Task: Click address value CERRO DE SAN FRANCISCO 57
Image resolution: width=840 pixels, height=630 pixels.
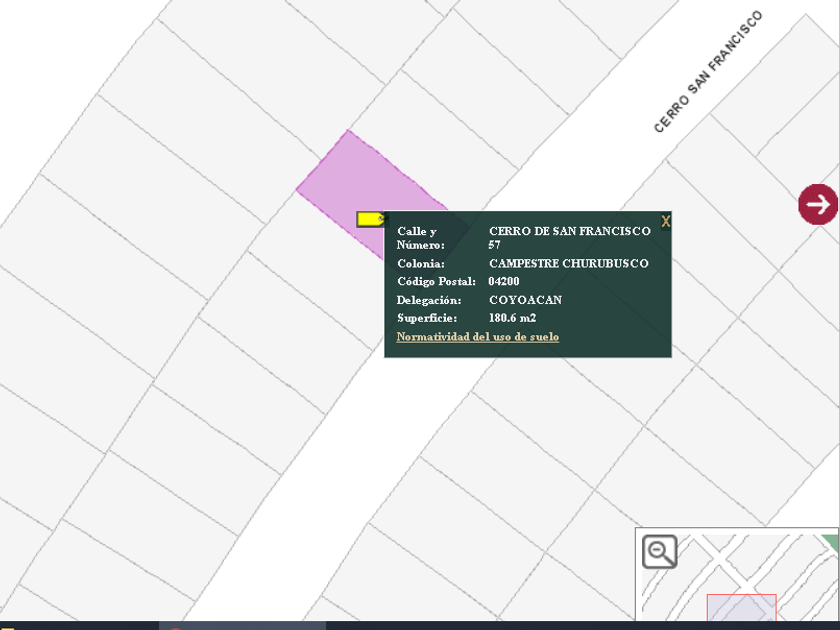Action: click(x=569, y=237)
